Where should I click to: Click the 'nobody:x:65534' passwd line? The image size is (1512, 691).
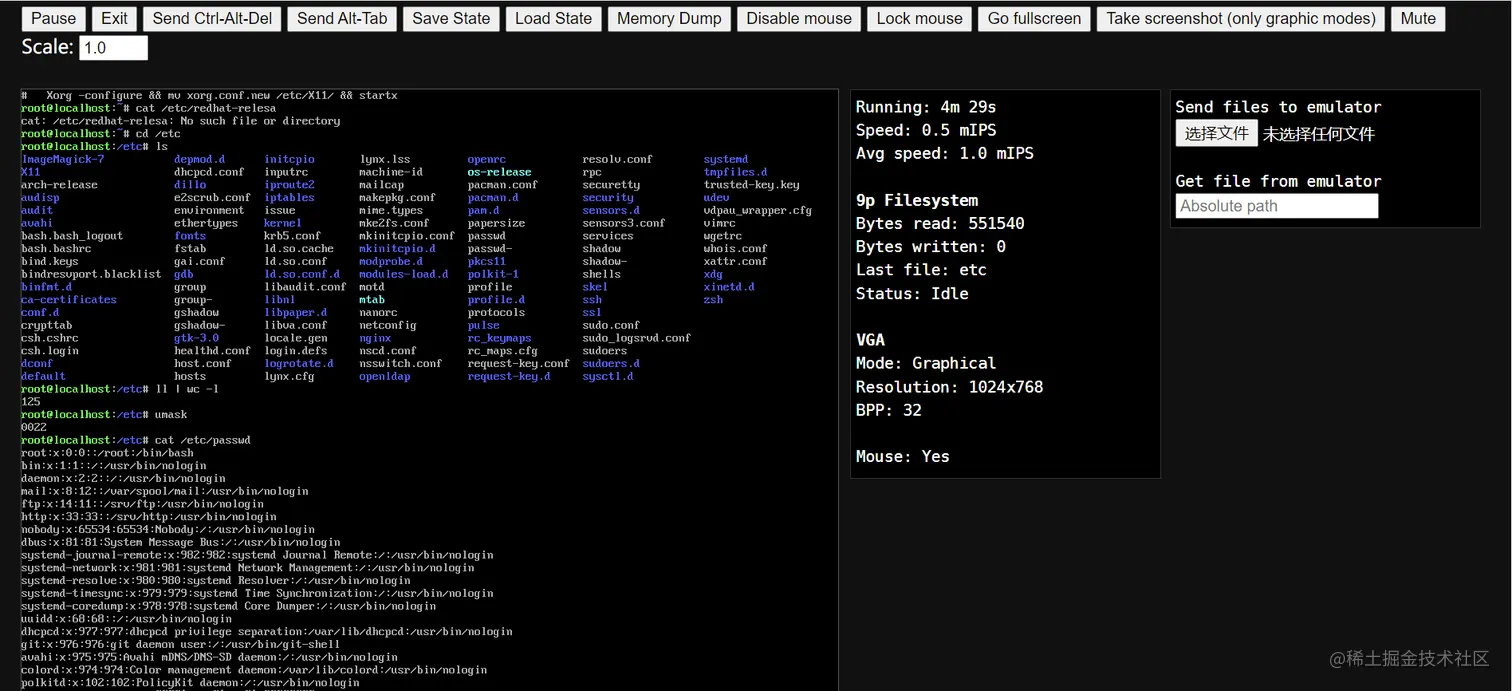167,530
